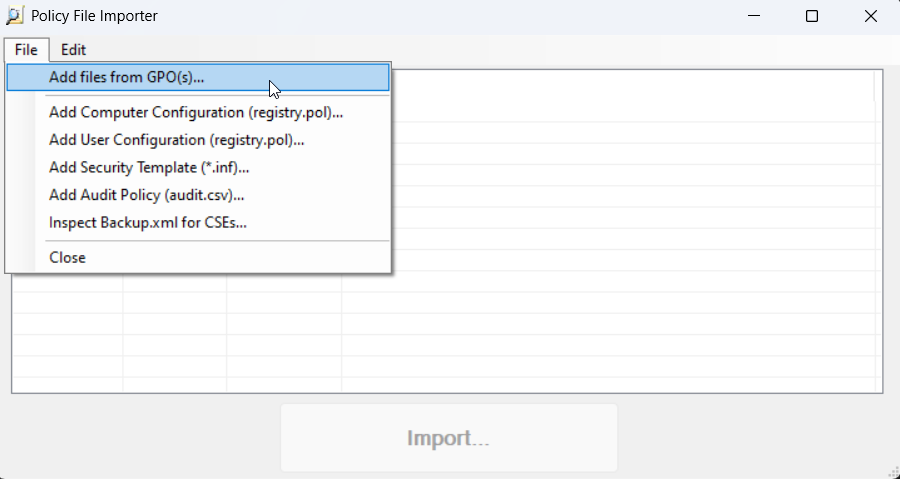Viewport: 900px width, 479px height.
Task: Open the Edit menu
Action: 73,50
